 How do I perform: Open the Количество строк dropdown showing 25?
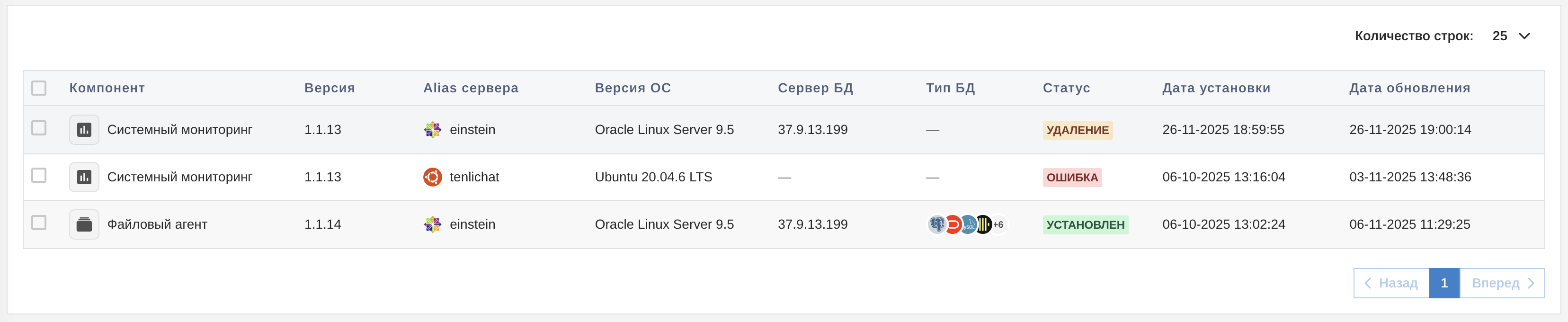(1511, 36)
